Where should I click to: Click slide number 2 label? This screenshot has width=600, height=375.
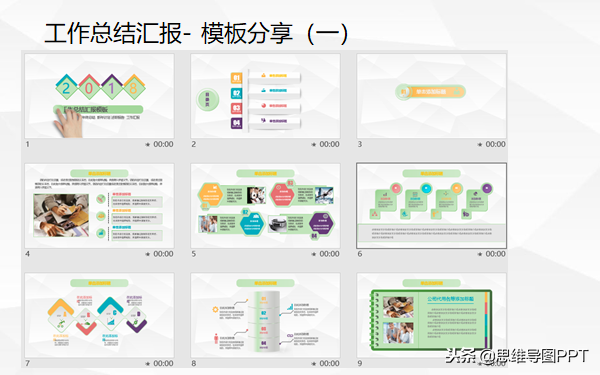(194, 144)
